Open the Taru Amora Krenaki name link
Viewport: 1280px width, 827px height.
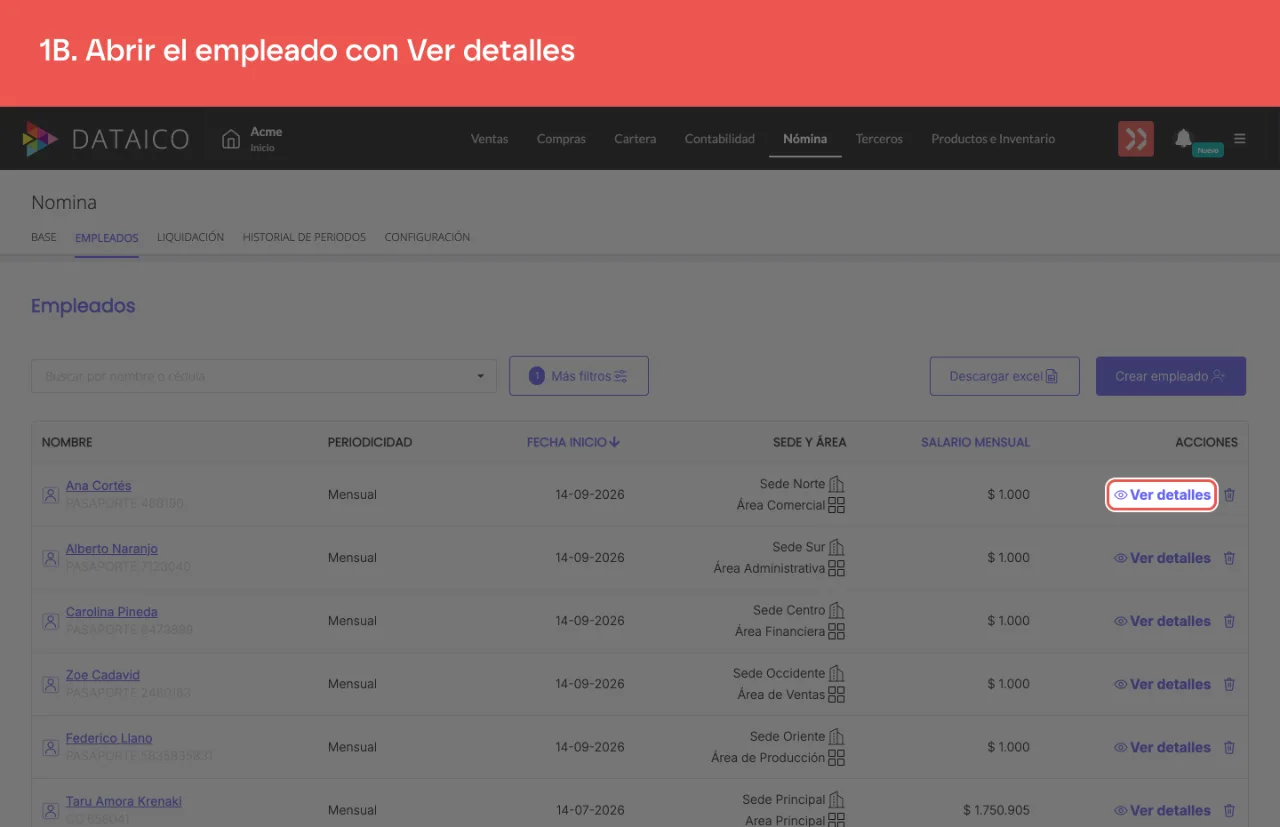(124, 802)
